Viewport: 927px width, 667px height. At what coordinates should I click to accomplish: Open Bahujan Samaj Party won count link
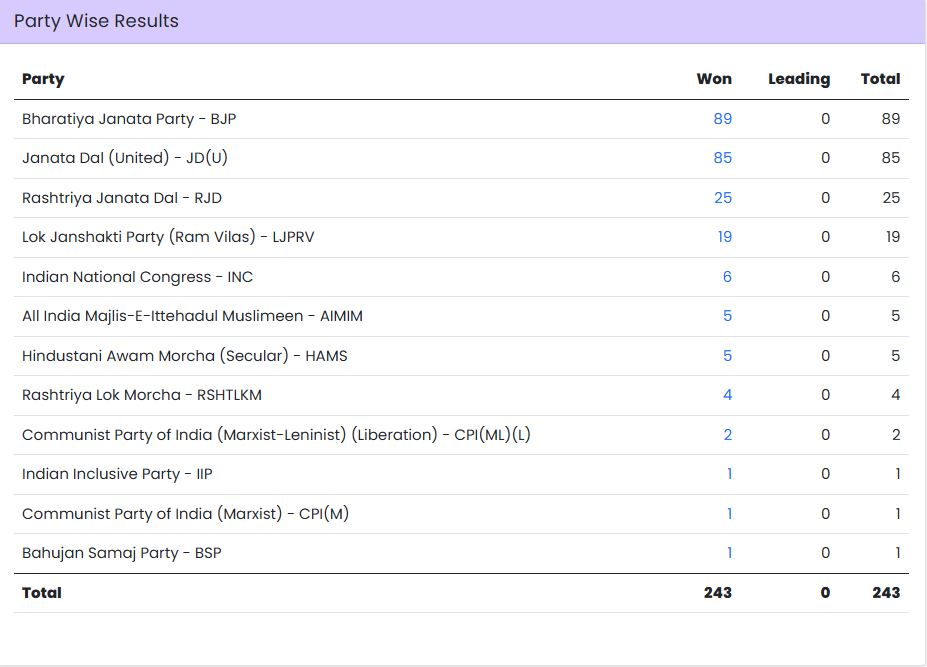point(730,553)
